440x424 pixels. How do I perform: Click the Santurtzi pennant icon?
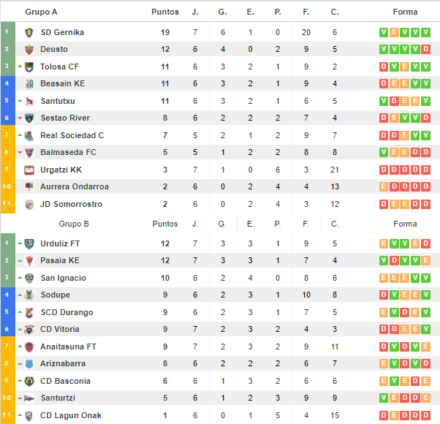tap(29, 398)
